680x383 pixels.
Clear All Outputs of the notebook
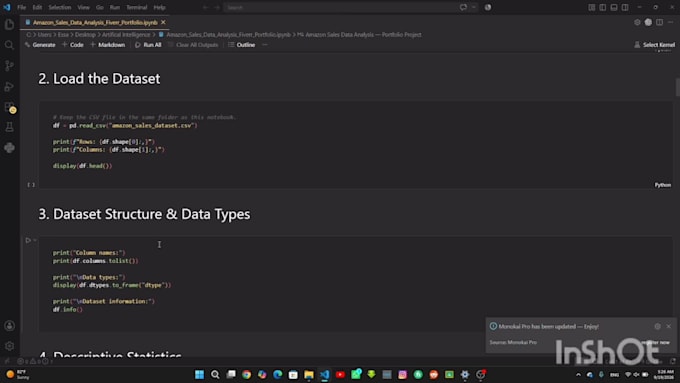coord(193,45)
